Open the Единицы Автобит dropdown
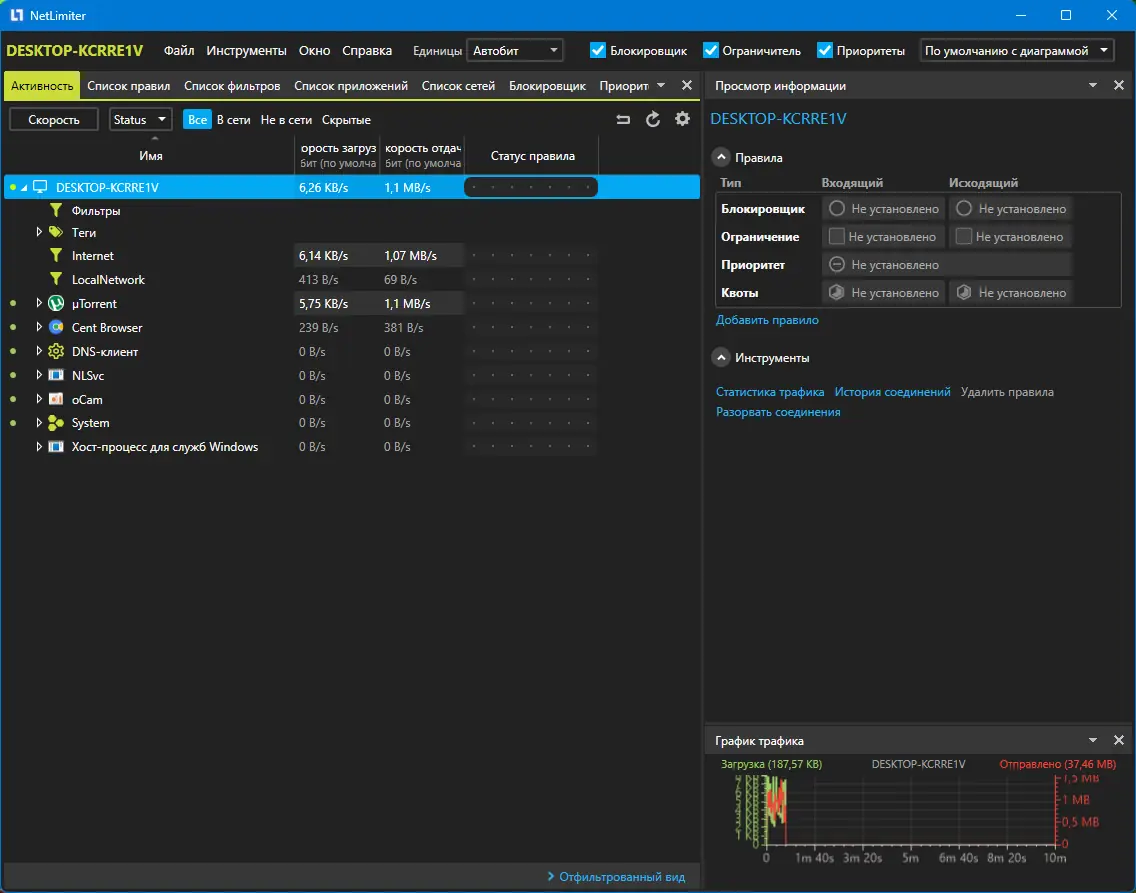Screen dimensions: 1136x893 point(514,50)
